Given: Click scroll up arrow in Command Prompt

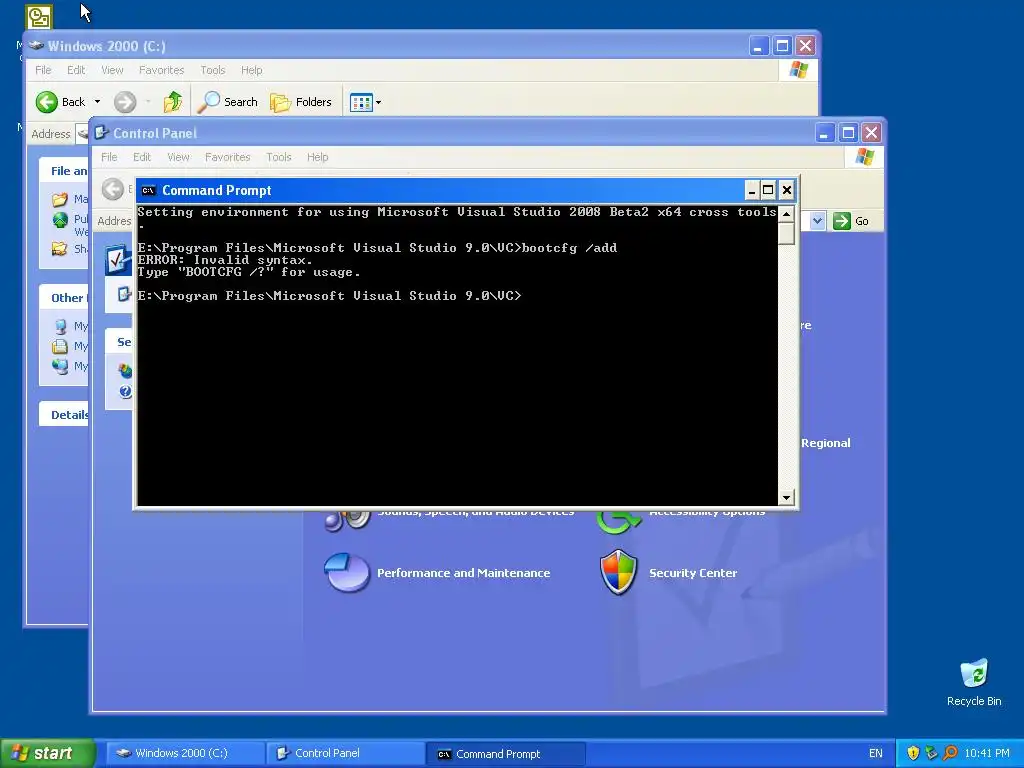Looking at the screenshot, I should click(x=786, y=214).
